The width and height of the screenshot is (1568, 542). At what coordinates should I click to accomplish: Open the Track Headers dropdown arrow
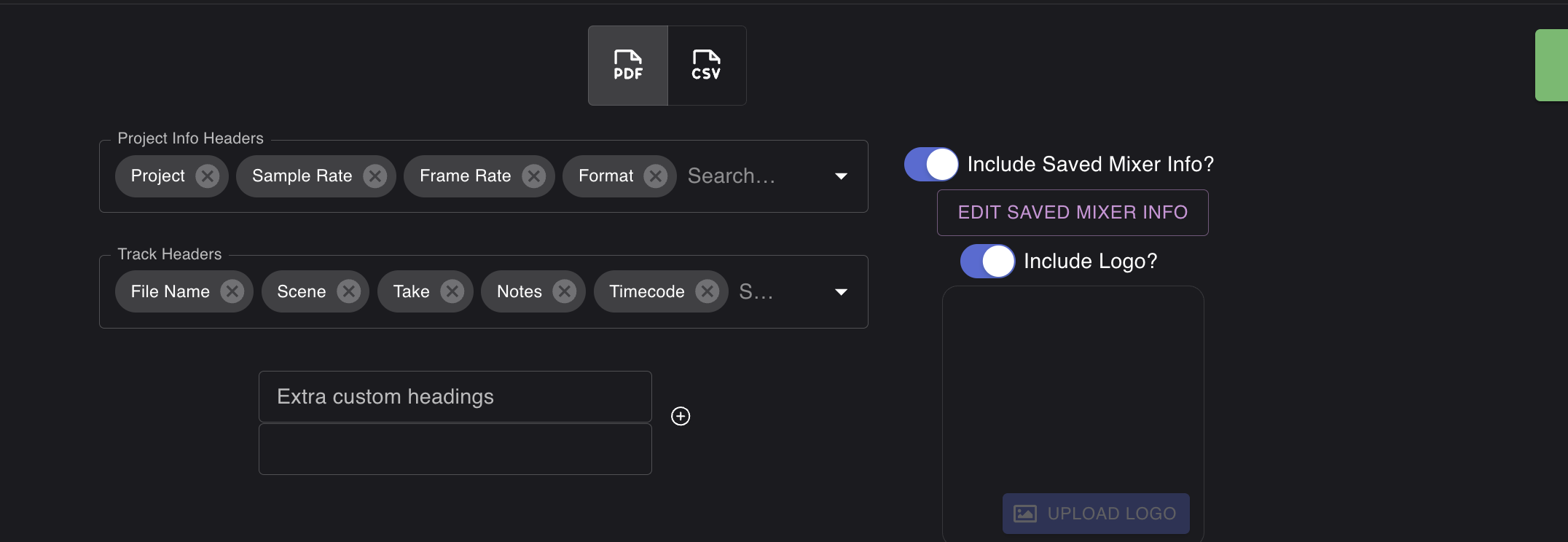[841, 292]
